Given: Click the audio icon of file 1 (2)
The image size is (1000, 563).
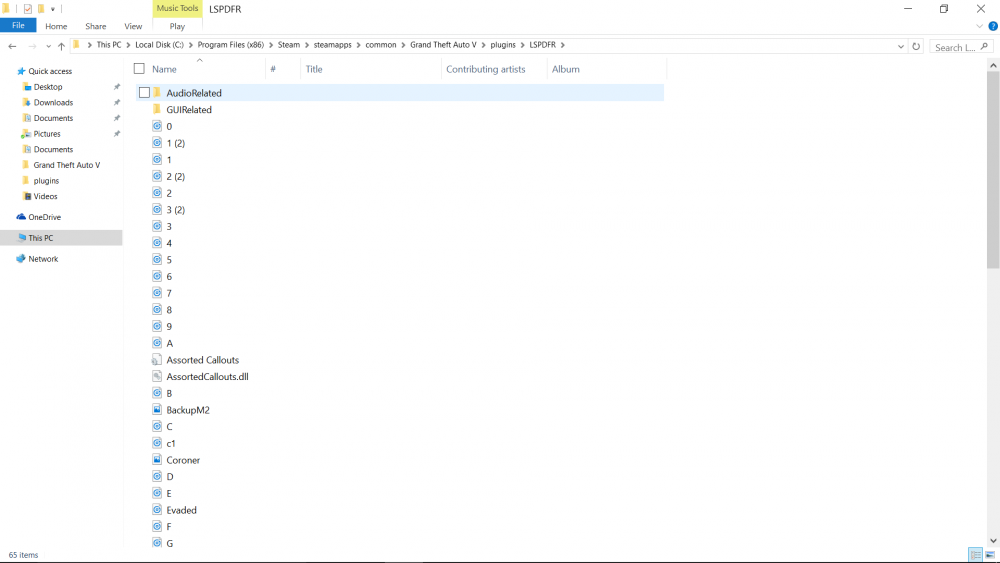Looking at the screenshot, I should (x=157, y=142).
